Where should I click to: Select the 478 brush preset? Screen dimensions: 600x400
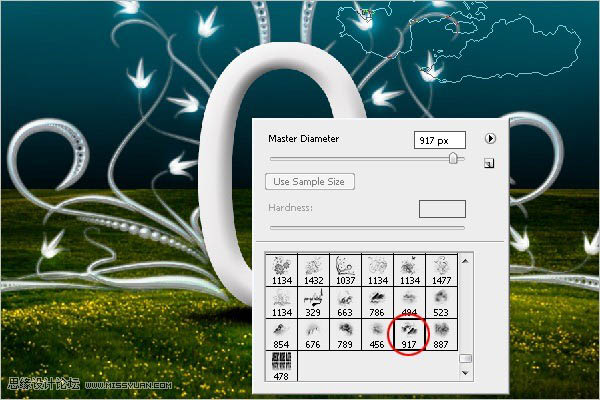point(281,366)
